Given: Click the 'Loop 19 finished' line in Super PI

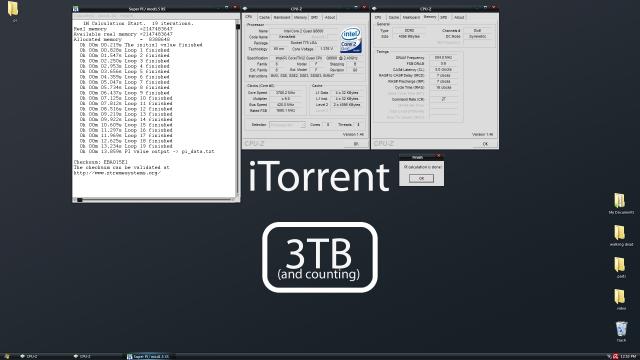Looking at the screenshot, I should [126, 146].
